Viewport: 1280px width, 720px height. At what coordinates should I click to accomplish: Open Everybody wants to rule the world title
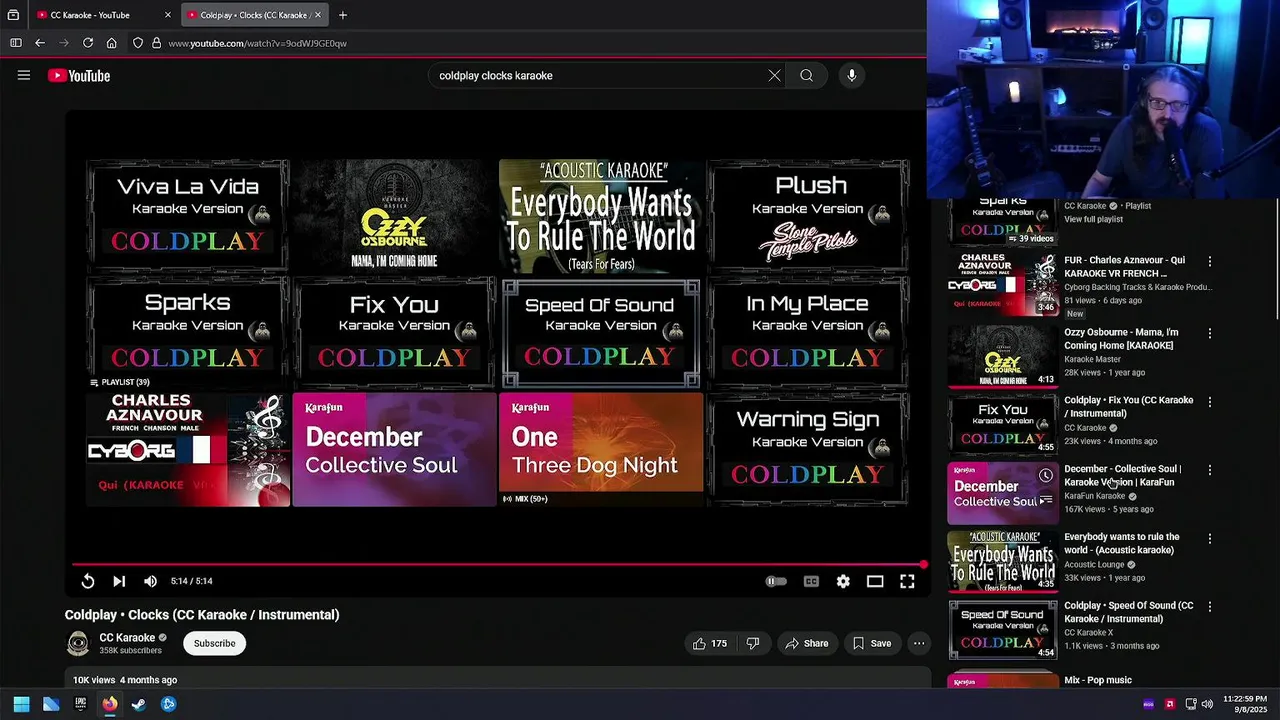[1121, 543]
